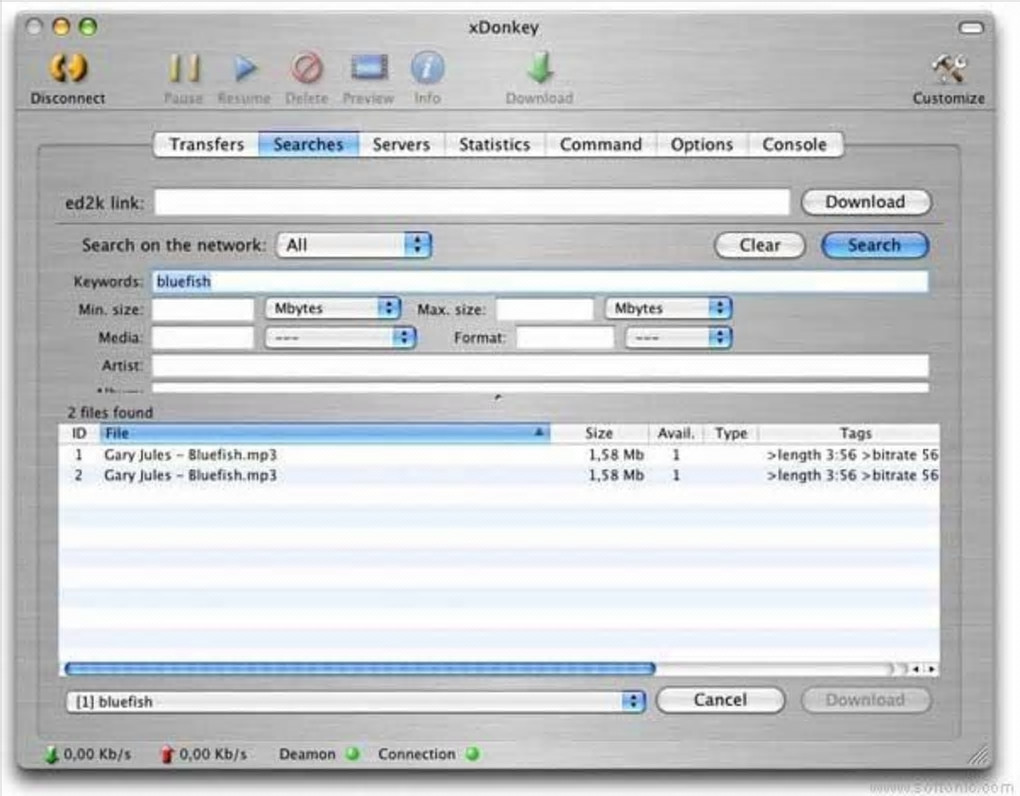Click the toolbar toggle pill in title bar
This screenshot has width=1020, height=796.
pyautogui.click(x=971, y=27)
